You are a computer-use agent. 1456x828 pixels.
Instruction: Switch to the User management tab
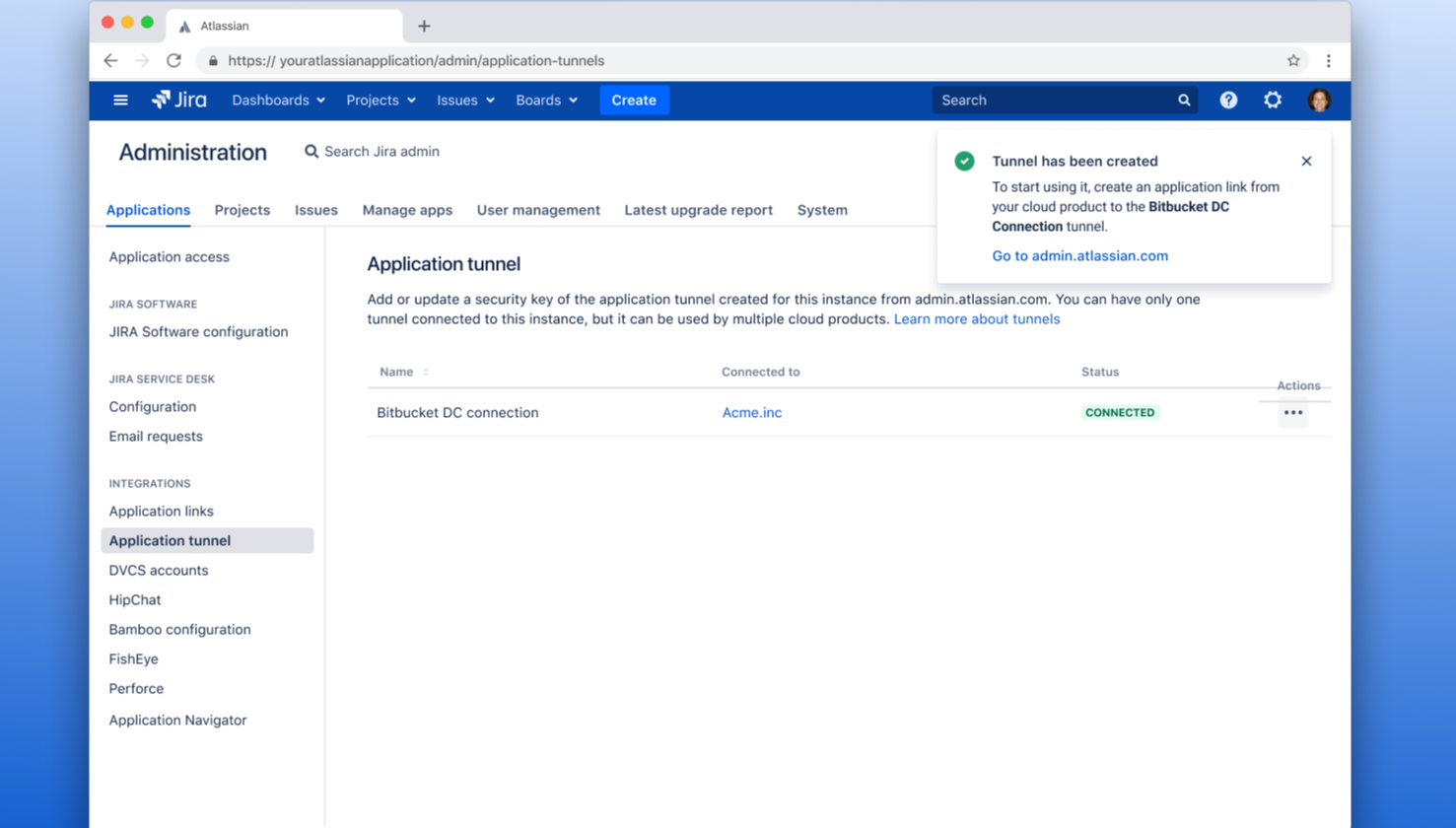pos(538,210)
